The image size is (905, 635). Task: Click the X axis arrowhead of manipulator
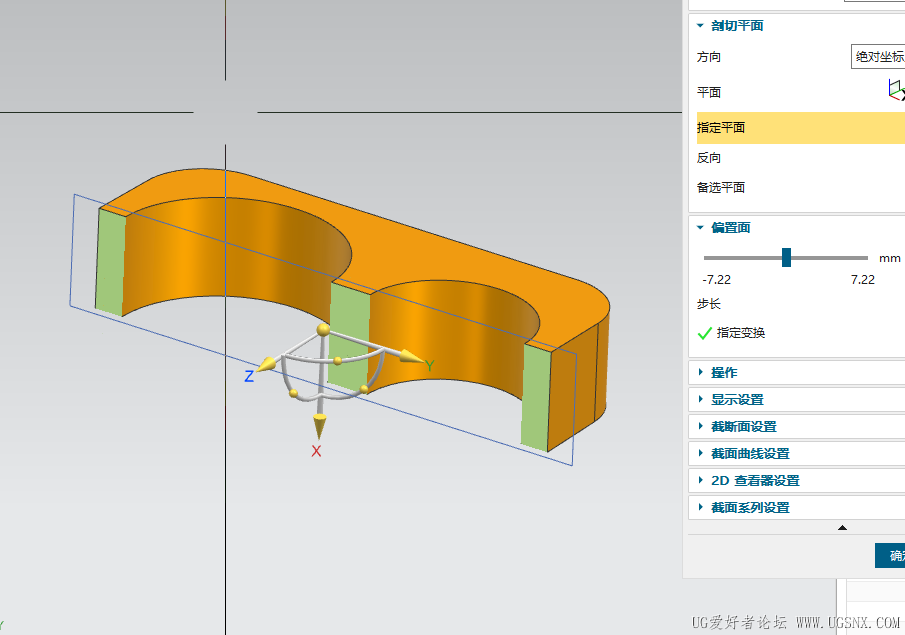pos(319,427)
